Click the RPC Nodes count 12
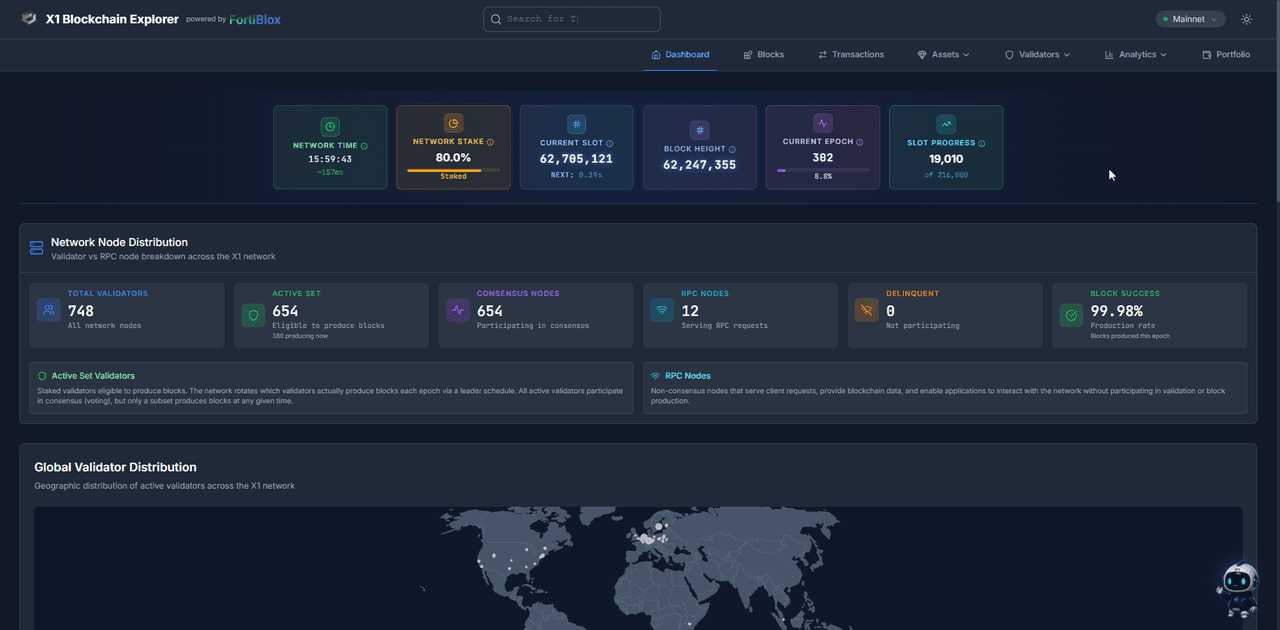Screen dimensions: 1280x630 click(690, 311)
